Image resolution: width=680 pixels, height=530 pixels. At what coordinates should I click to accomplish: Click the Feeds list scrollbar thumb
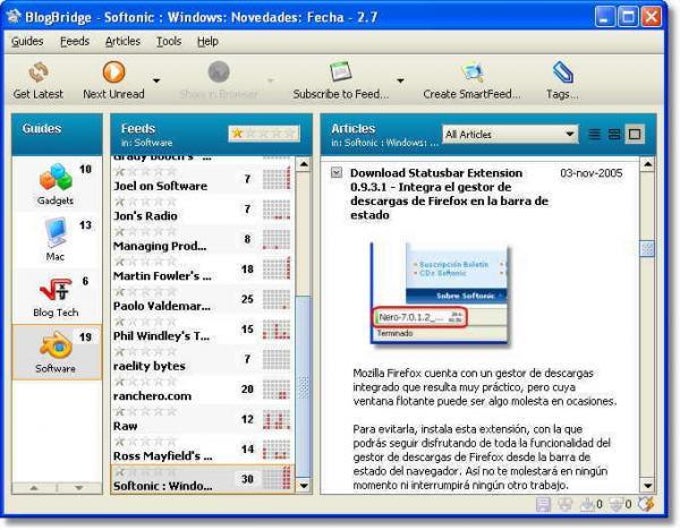304,386
